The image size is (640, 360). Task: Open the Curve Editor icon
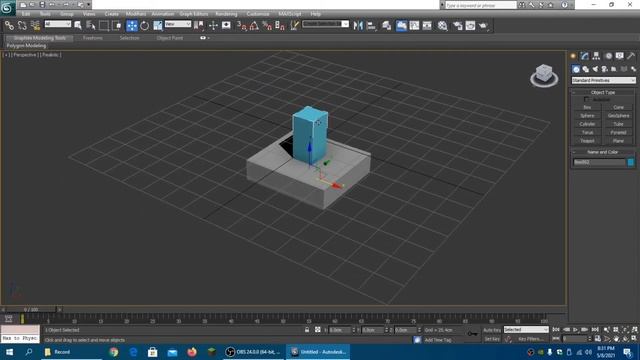(x=414, y=26)
